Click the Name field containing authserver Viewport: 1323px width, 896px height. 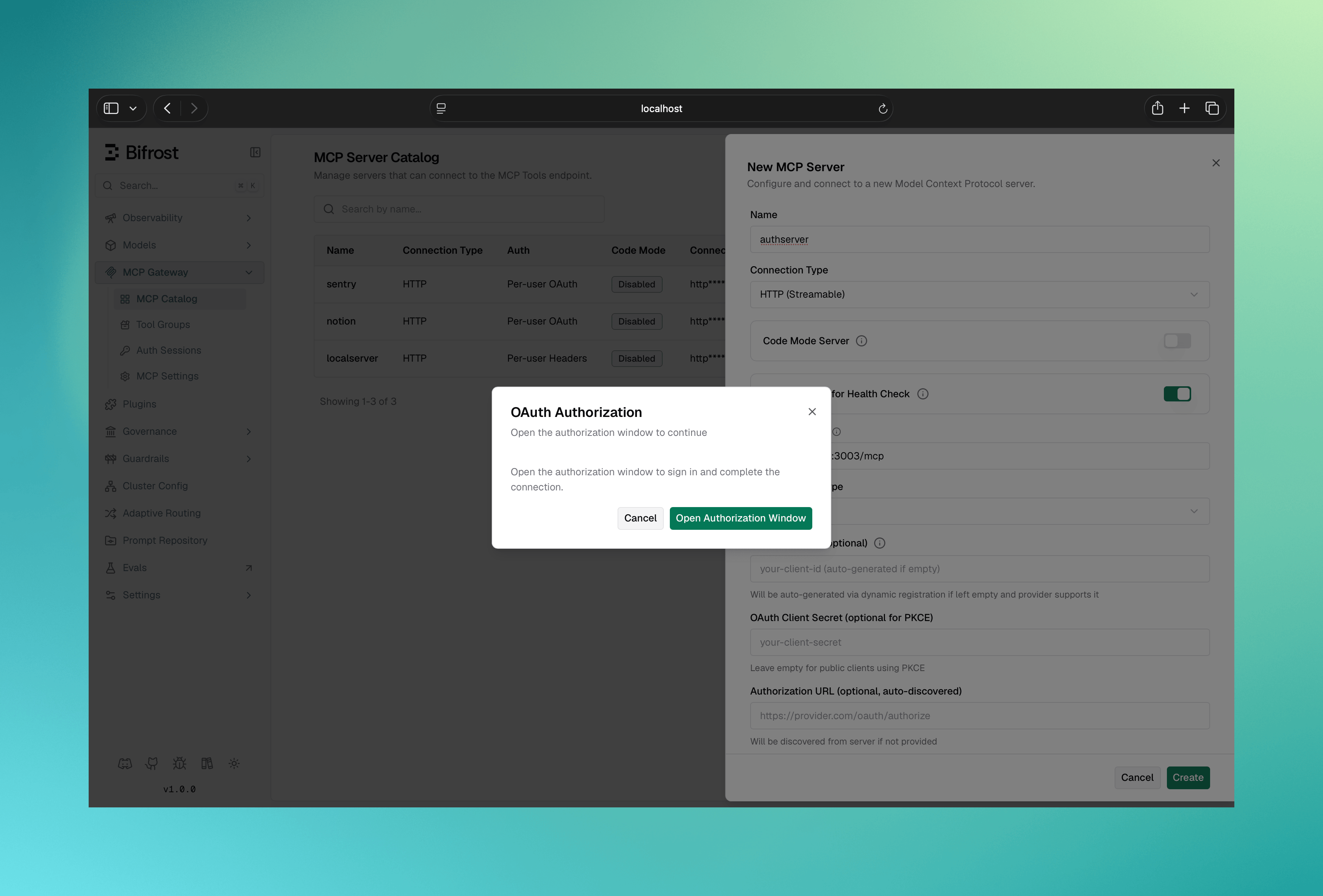coord(980,239)
